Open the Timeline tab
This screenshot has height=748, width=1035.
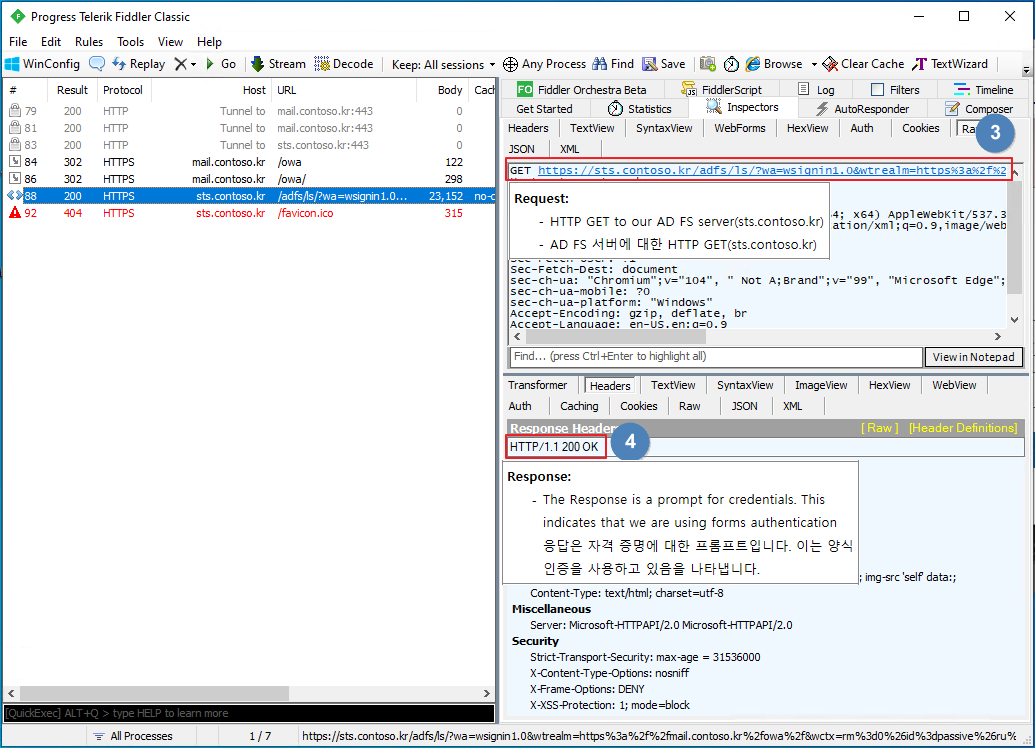(984, 90)
